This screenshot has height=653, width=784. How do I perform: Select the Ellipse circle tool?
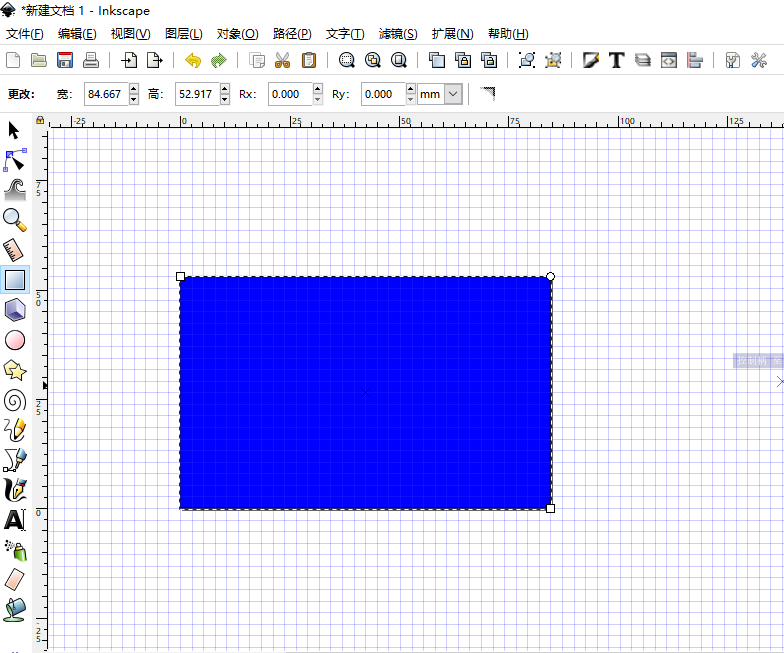tap(15, 340)
